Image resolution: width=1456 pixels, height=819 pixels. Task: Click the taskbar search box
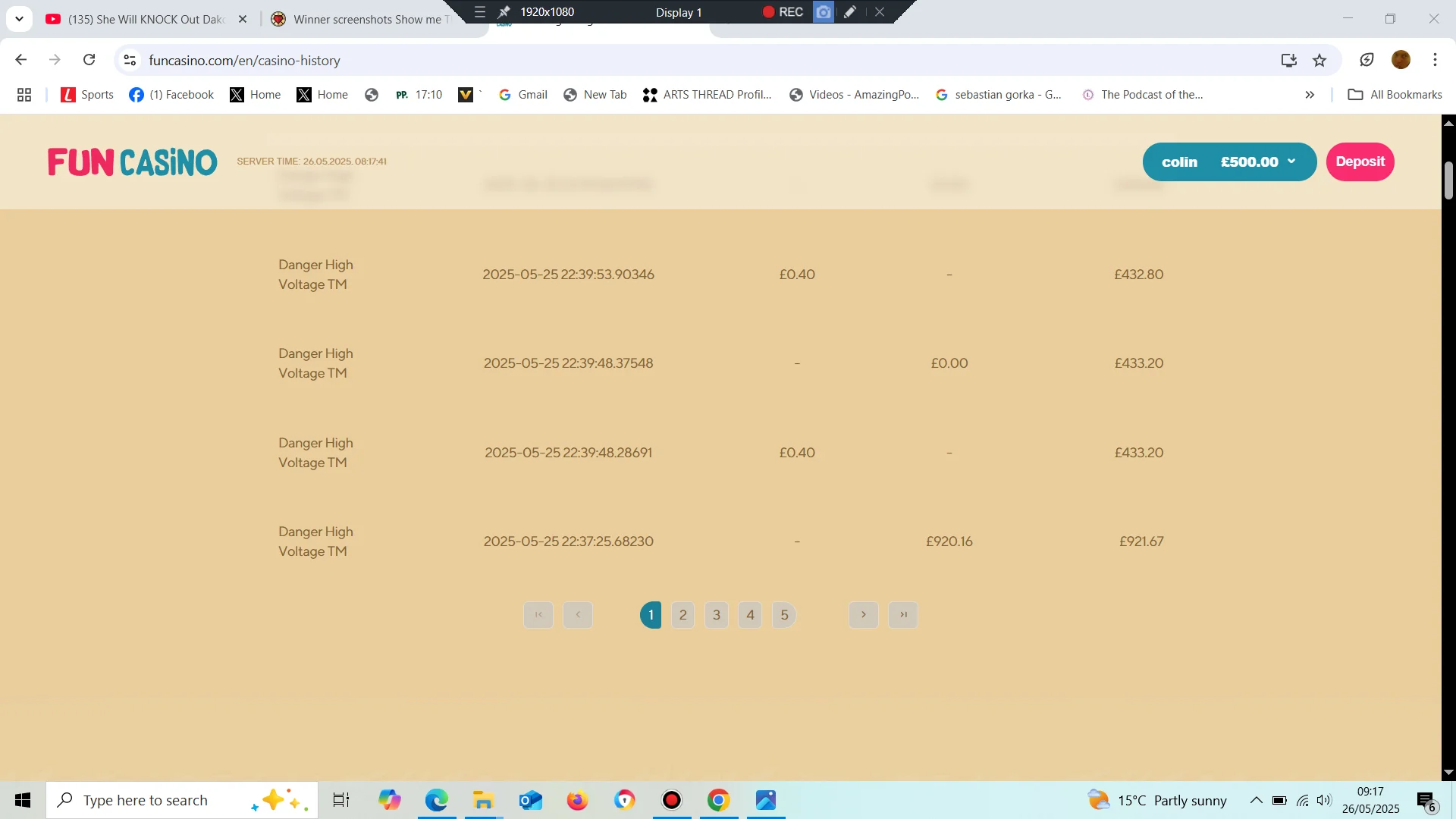coord(182,800)
